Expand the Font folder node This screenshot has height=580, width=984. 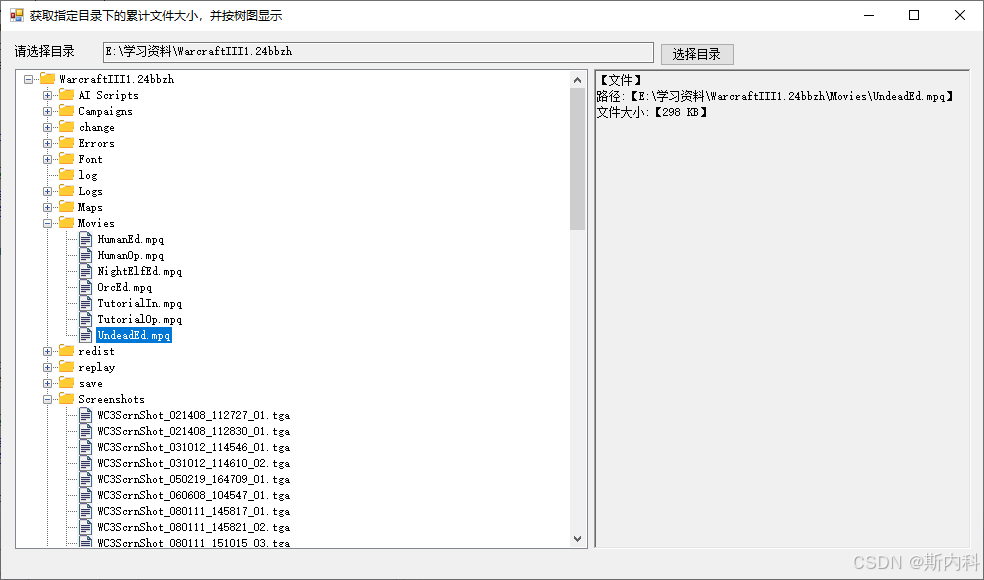[x=47, y=159]
